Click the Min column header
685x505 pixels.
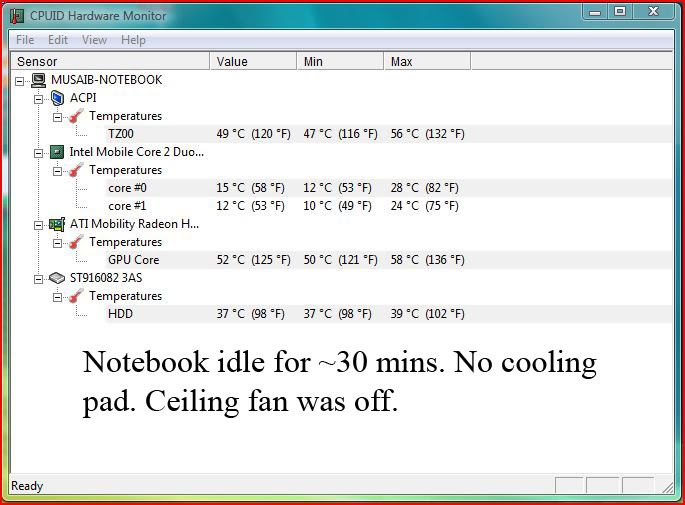[340, 61]
